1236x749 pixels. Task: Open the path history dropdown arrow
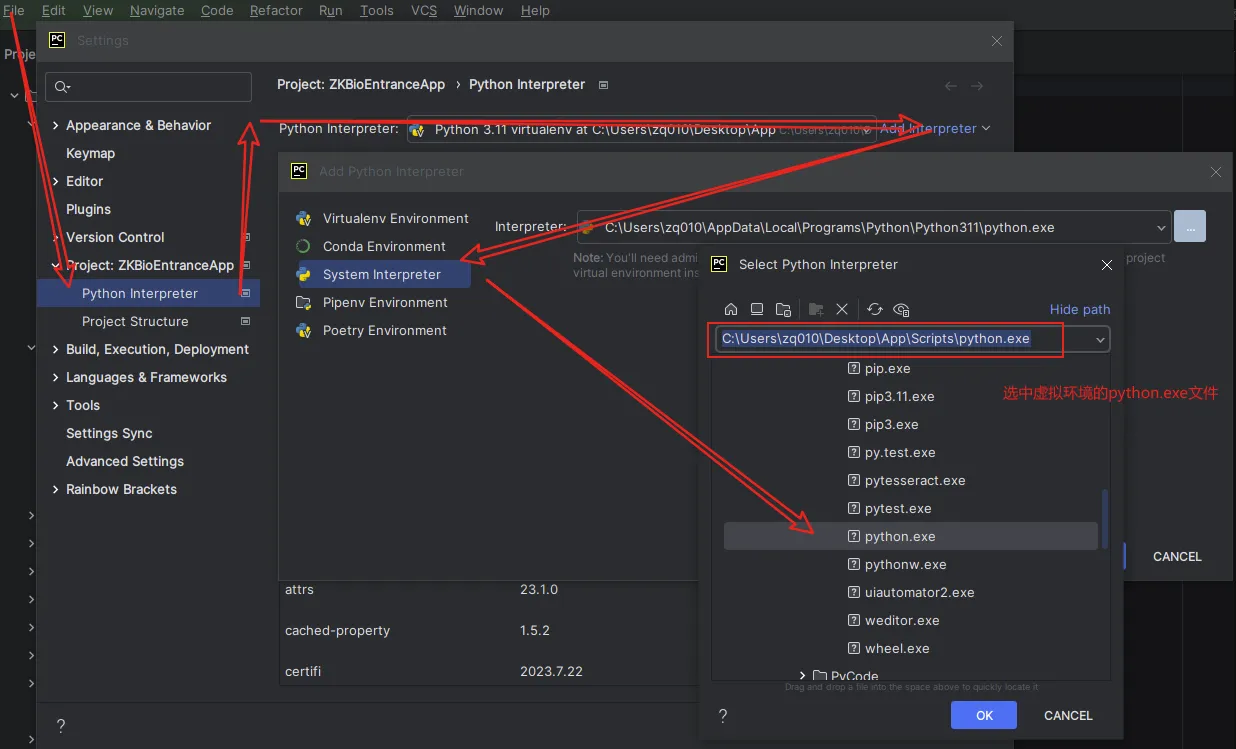point(1100,340)
